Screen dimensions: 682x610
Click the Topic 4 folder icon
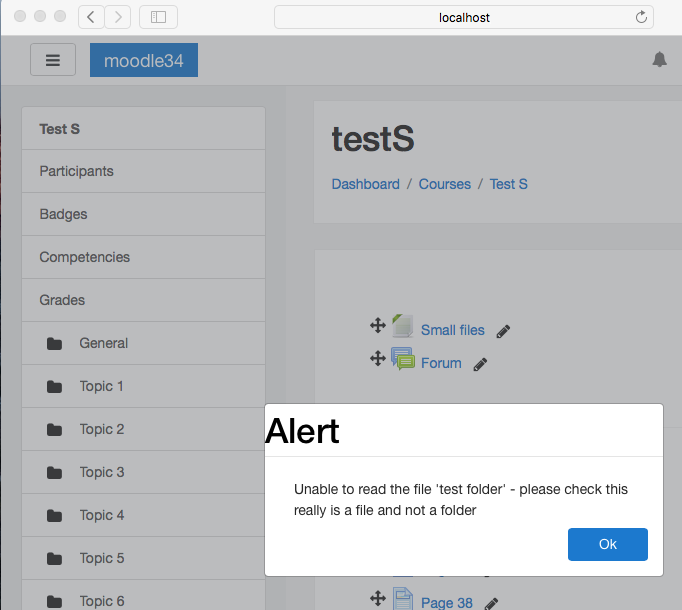(x=54, y=516)
